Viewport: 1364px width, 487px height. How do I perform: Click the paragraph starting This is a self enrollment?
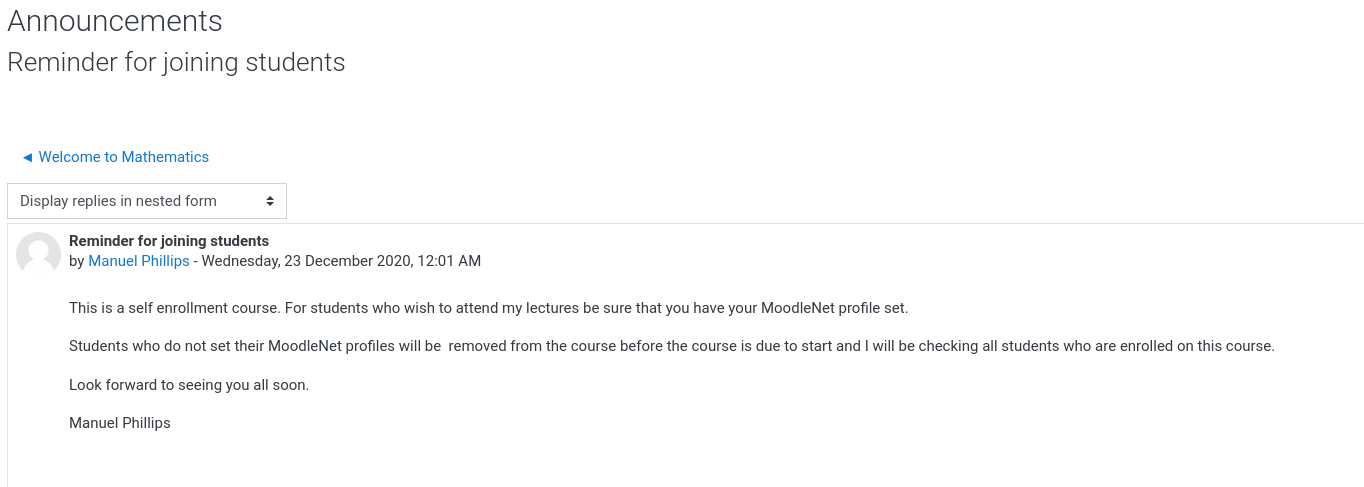click(488, 308)
